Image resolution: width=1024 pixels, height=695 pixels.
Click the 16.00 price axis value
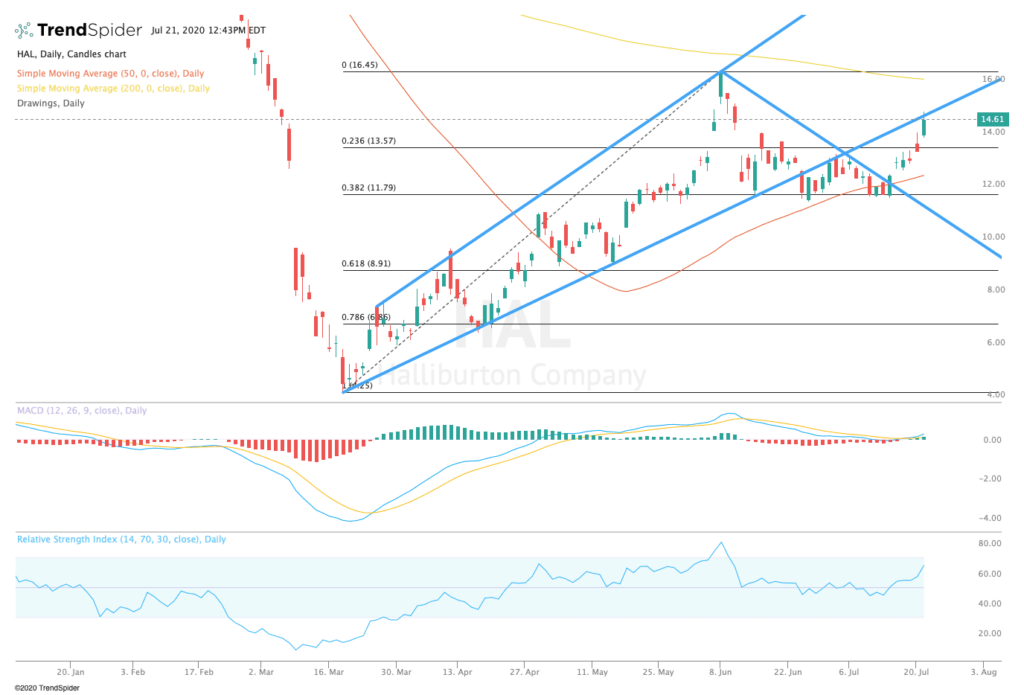[x=993, y=78]
